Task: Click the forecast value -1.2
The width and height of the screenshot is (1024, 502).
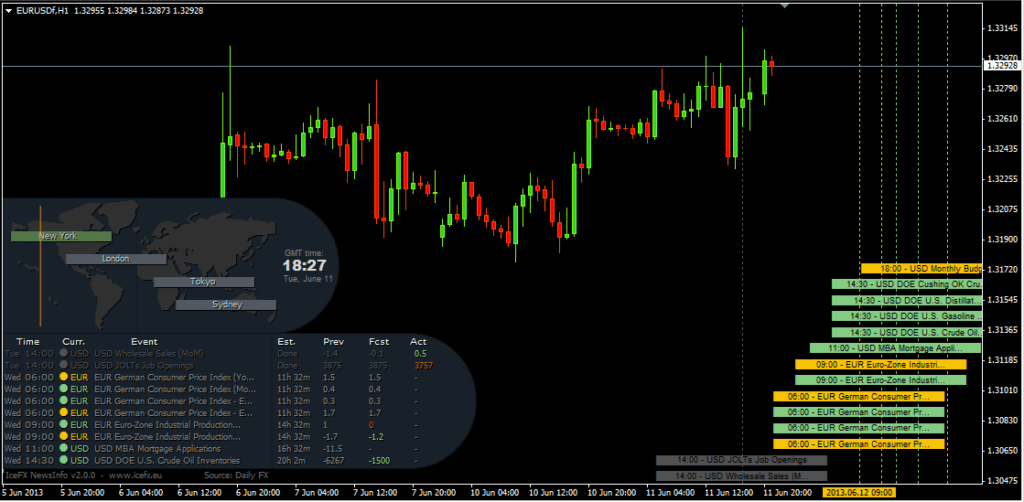Action: click(375, 437)
